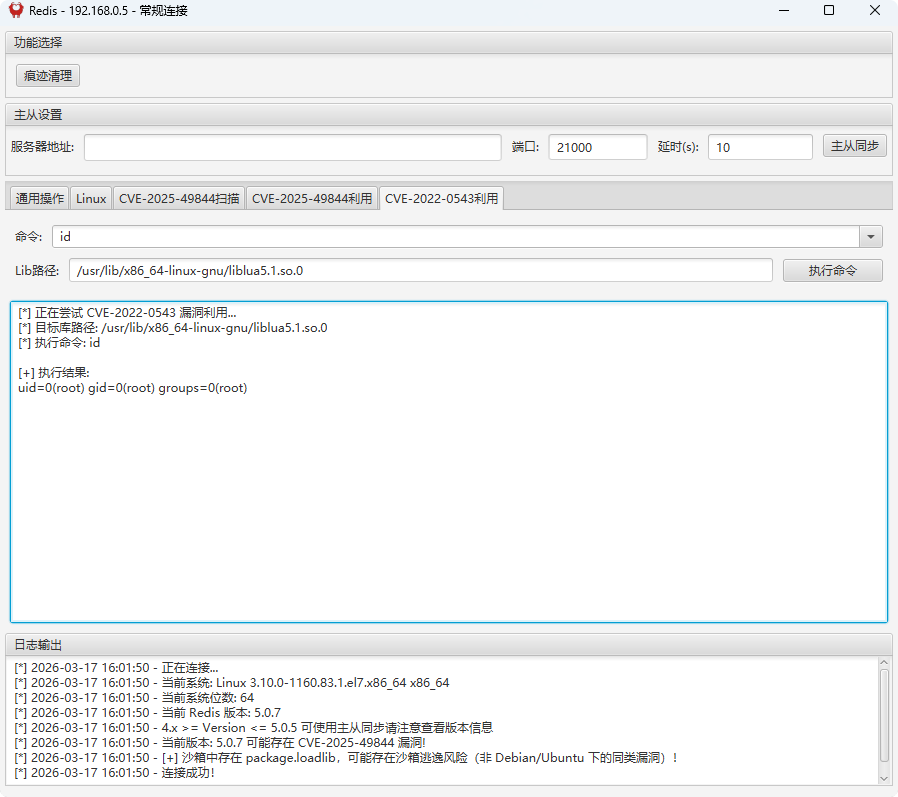Viewport: 898px width, 797px height.
Task: Click the log scrollbar up arrow
Action: 884,662
